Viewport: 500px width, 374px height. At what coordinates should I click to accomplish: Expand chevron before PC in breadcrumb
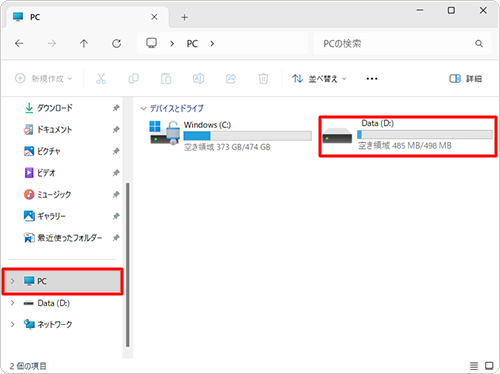pos(172,44)
